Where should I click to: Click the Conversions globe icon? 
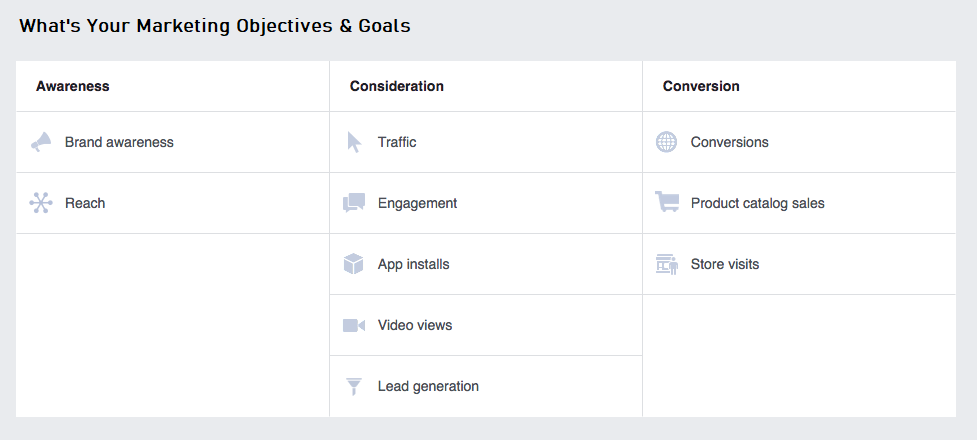[x=666, y=143]
